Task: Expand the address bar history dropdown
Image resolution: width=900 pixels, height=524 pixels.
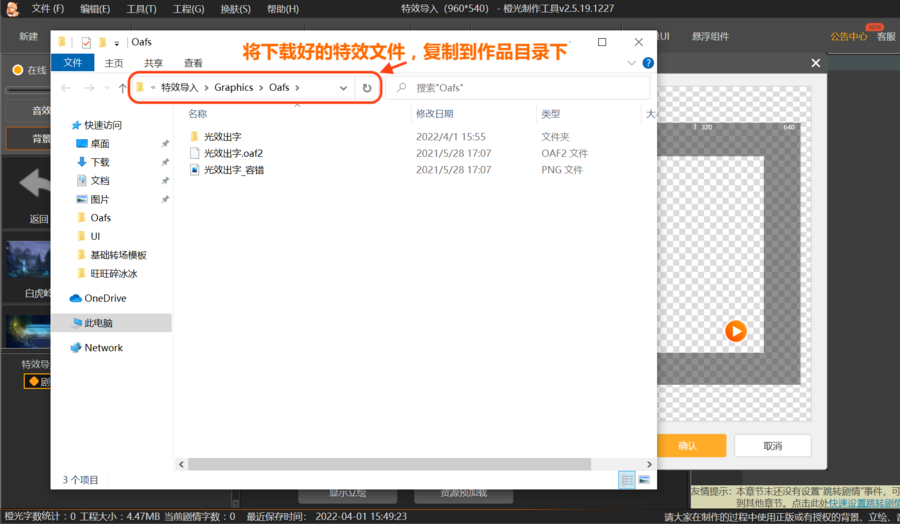Action: (x=343, y=88)
